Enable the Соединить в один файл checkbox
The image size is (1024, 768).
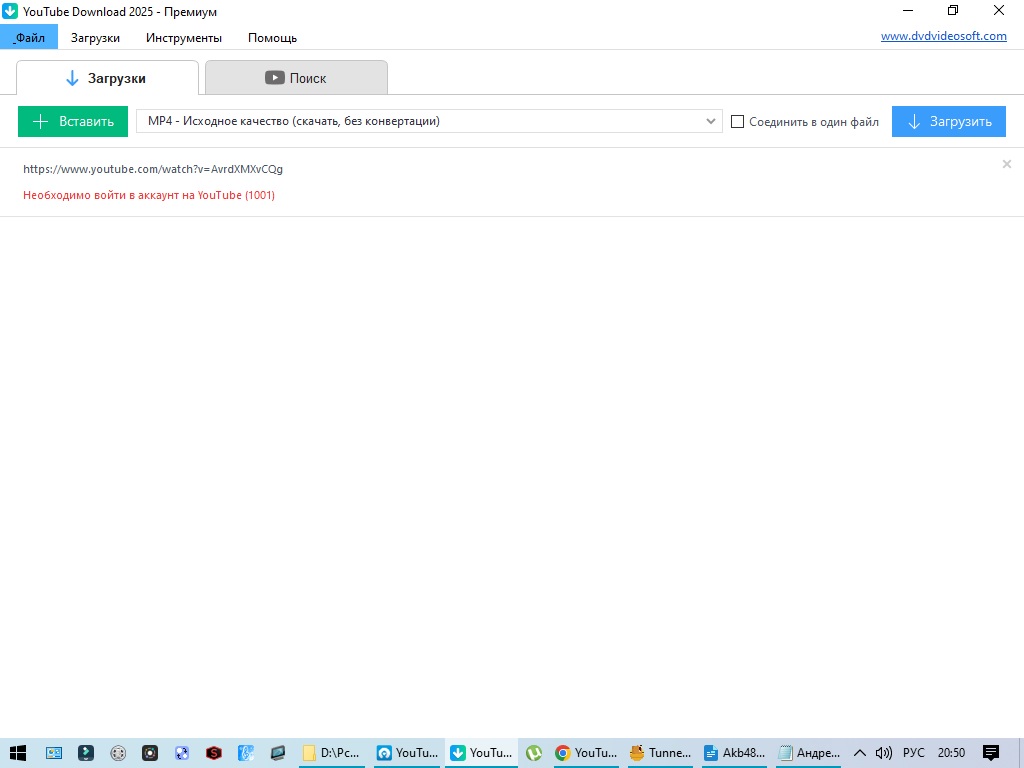(x=737, y=121)
